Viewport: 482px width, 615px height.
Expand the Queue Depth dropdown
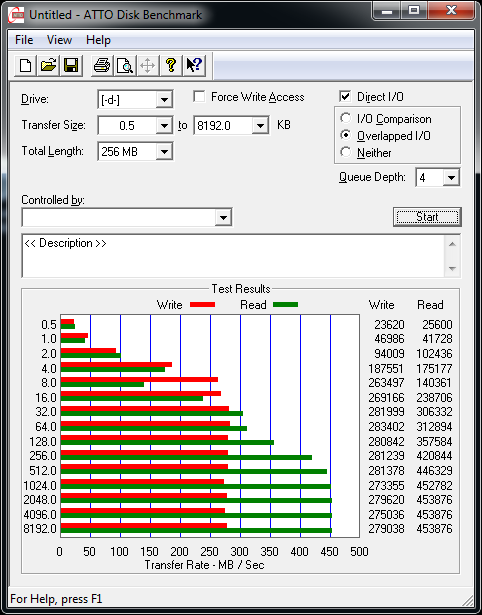(x=451, y=178)
